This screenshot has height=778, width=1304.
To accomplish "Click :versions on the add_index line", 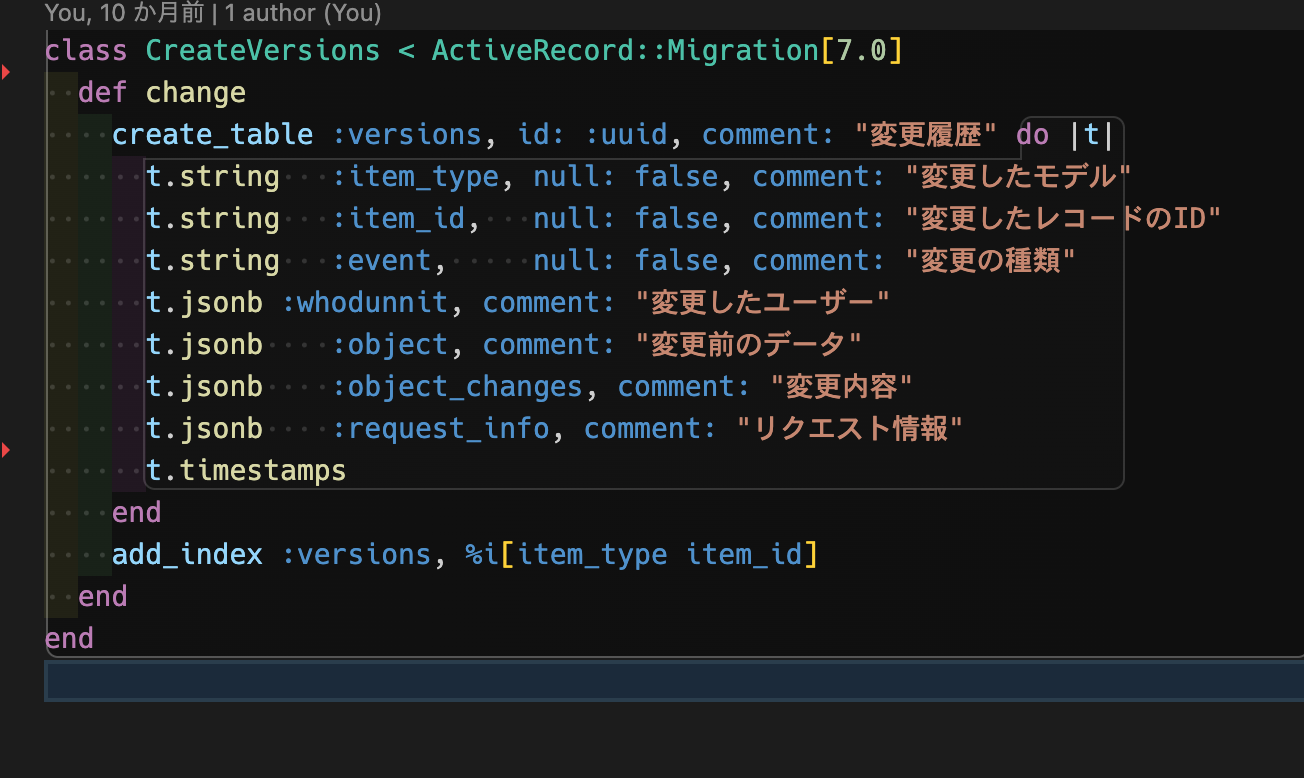I will [356, 554].
